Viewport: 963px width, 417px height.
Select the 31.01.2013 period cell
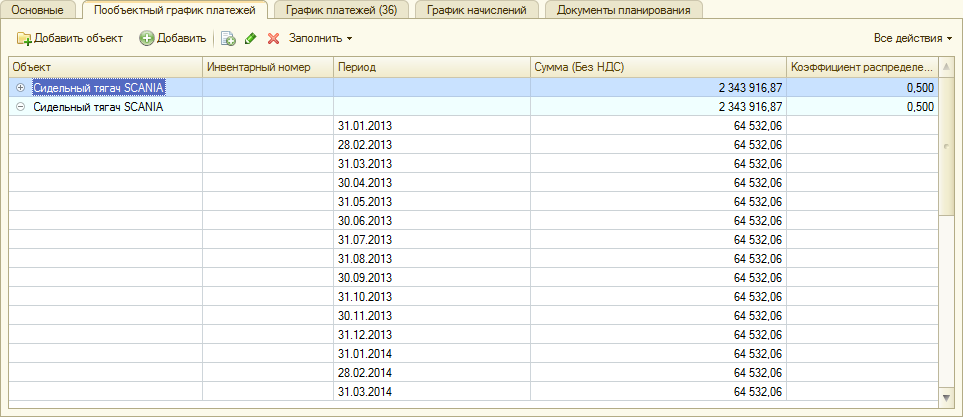[x=365, y=126]
